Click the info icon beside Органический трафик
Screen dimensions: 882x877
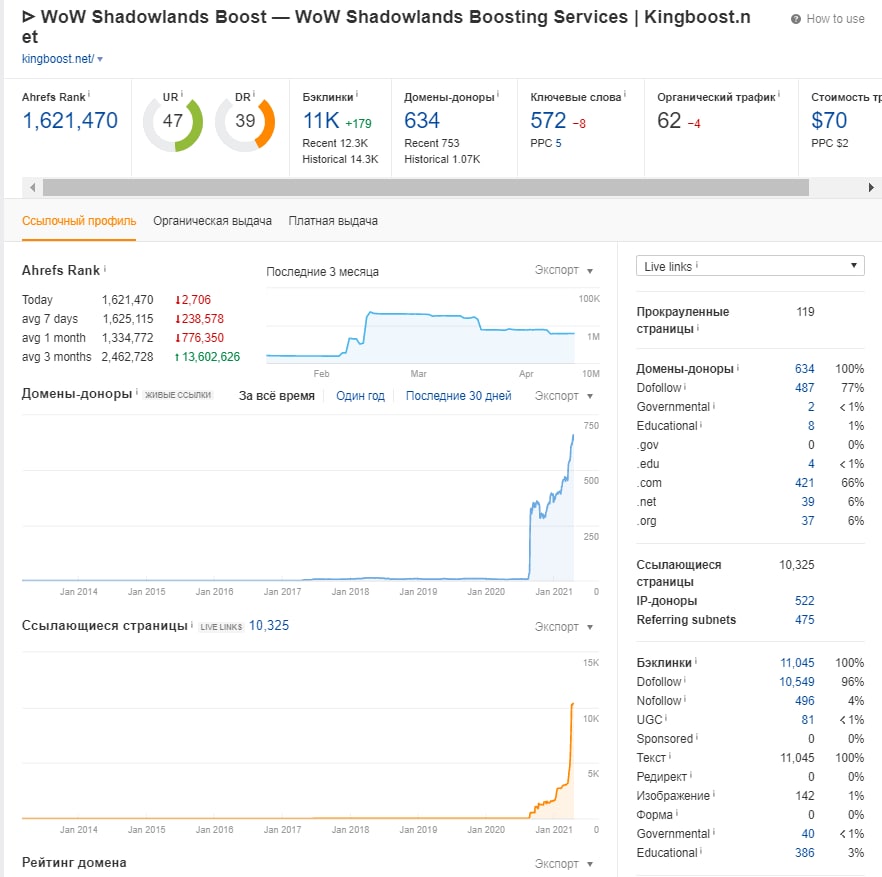[x=779, y=95]
